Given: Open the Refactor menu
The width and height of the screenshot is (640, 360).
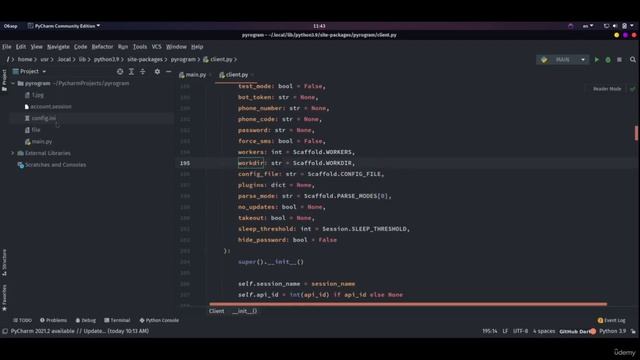Looking at the screenshot, I should 102,47.
